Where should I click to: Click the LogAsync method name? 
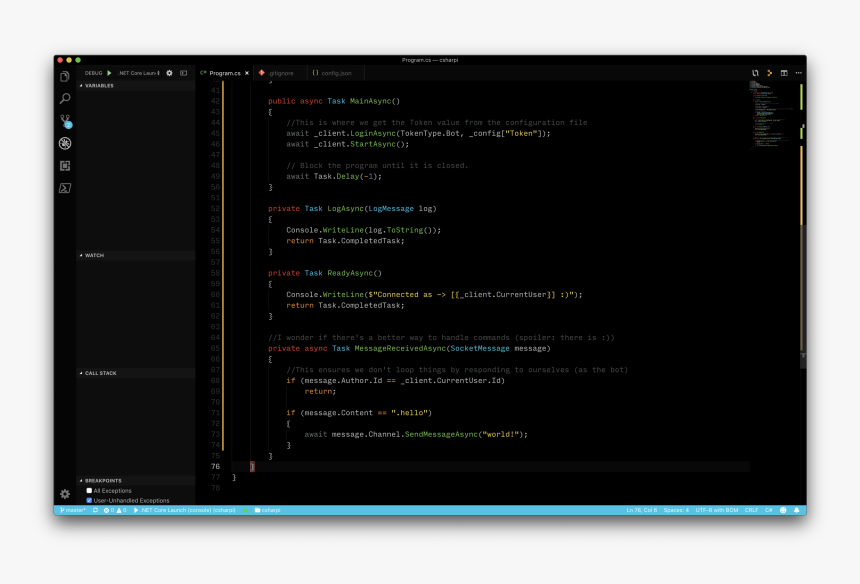click(346, 209)
